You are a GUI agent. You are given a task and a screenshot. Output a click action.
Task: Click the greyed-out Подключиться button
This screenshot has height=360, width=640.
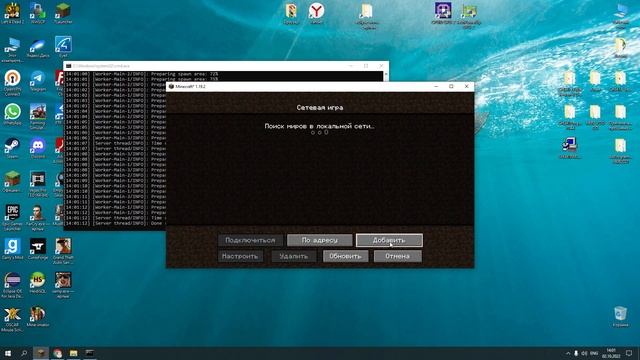[x=250, y=240]
